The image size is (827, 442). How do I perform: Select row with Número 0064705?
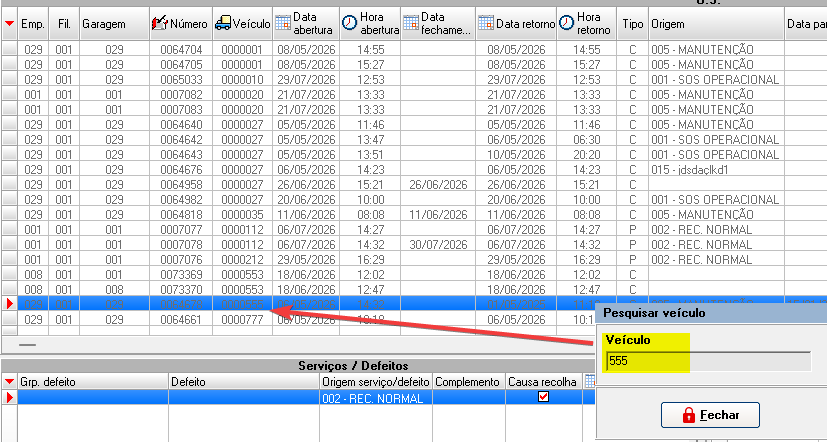coord(414,65)
